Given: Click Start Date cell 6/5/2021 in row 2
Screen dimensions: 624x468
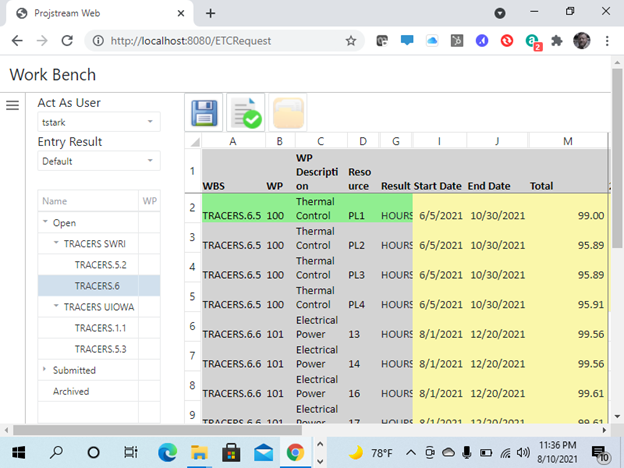Looking at the screenshot, I should (x=440, y=208).
